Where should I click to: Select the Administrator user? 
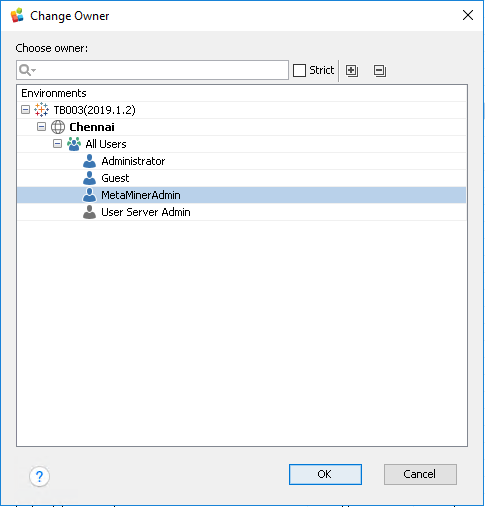pos(133,161)
